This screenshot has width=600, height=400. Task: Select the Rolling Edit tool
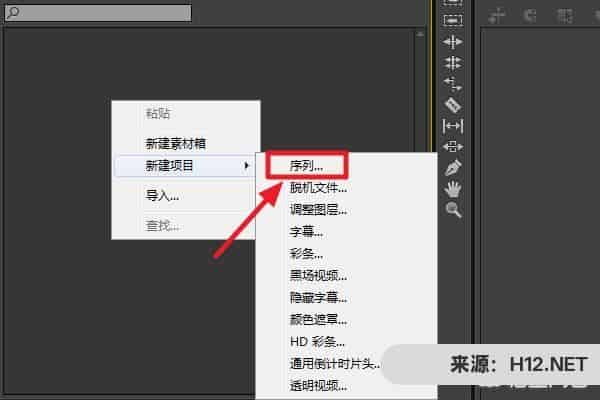click(x=453, y=63)
